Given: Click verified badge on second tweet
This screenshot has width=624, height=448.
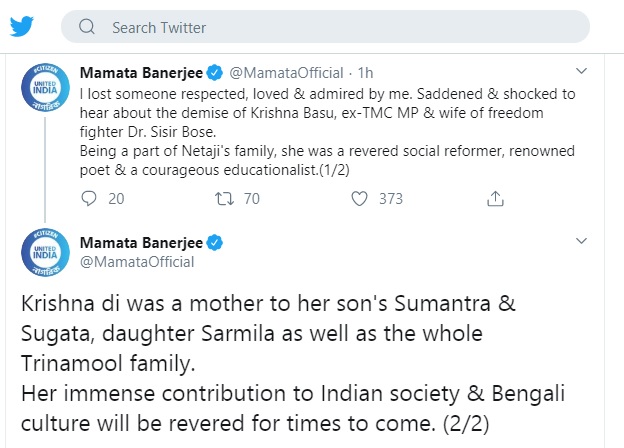Looking at the screenshot, I should point(215,243).
